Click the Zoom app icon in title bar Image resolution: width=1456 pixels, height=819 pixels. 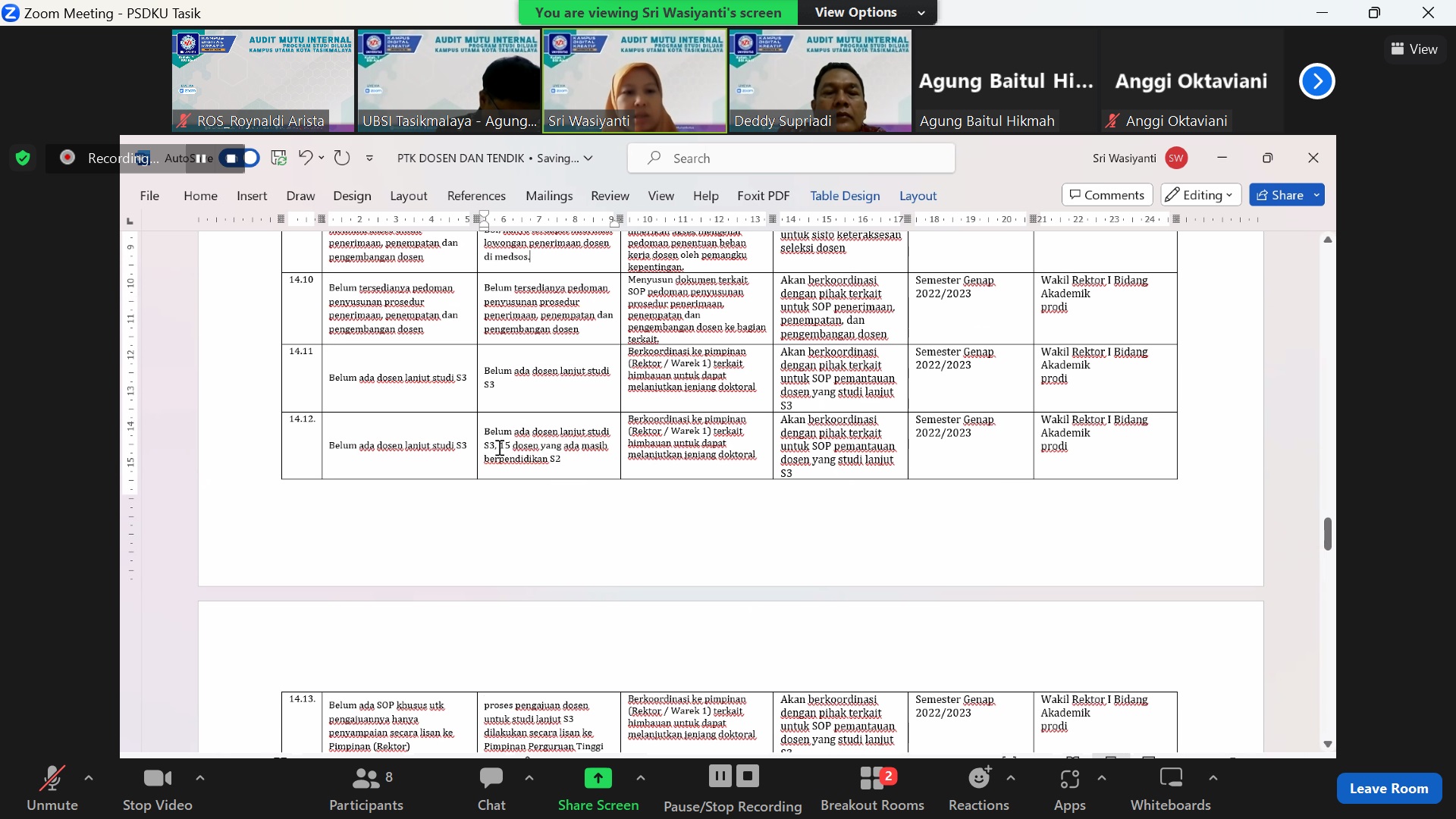point(11,13)
